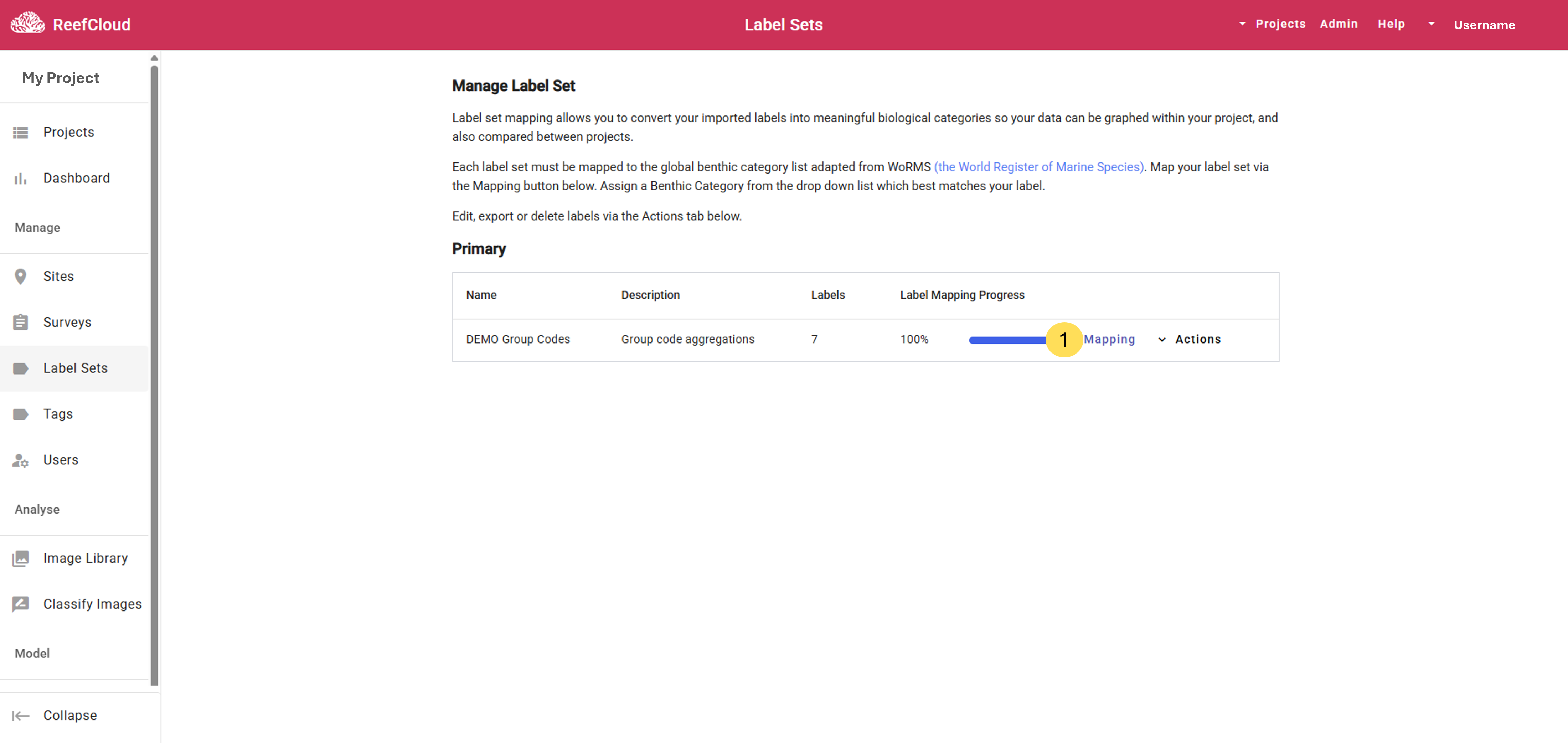
Task: Open the Help menu item
Action: click(x=1391, y=24)
